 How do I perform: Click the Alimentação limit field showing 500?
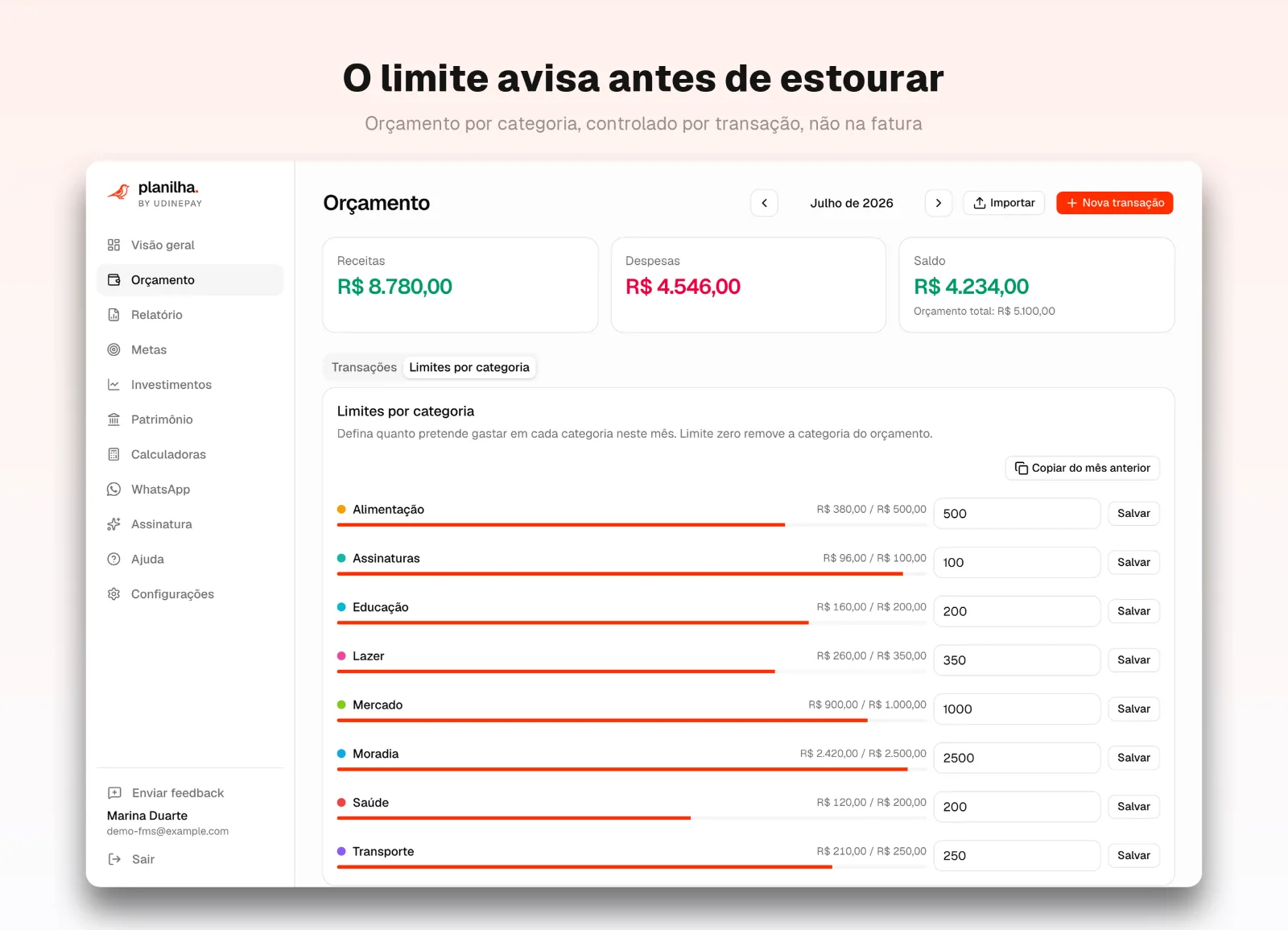[1017, 513]
